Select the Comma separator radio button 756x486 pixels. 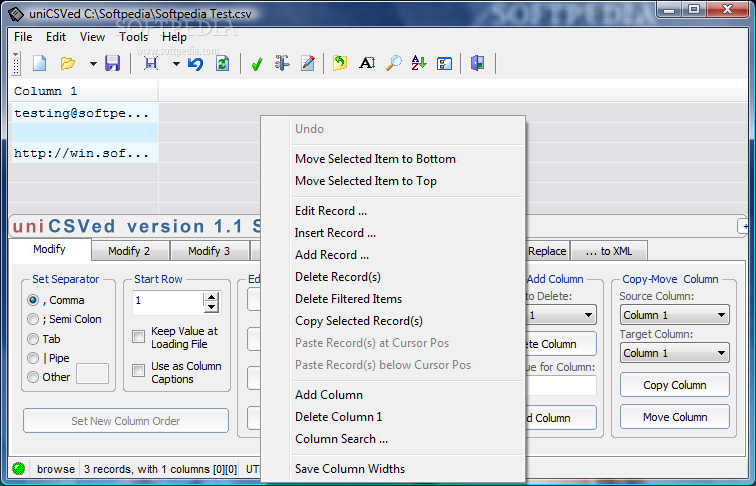33,300
